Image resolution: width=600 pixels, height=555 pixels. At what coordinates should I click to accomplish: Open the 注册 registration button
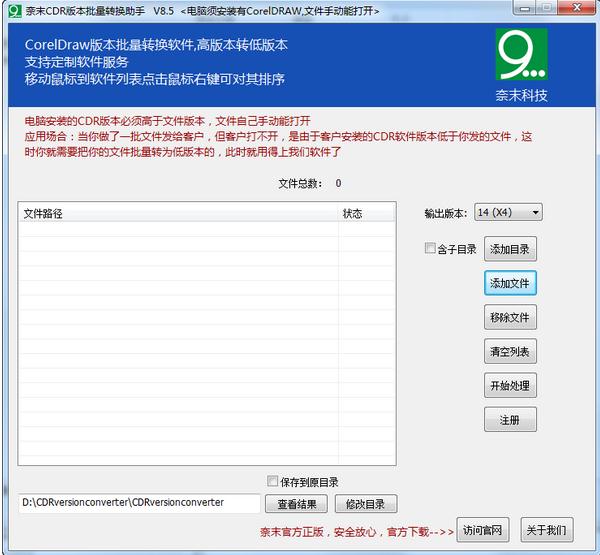point(510,420)
